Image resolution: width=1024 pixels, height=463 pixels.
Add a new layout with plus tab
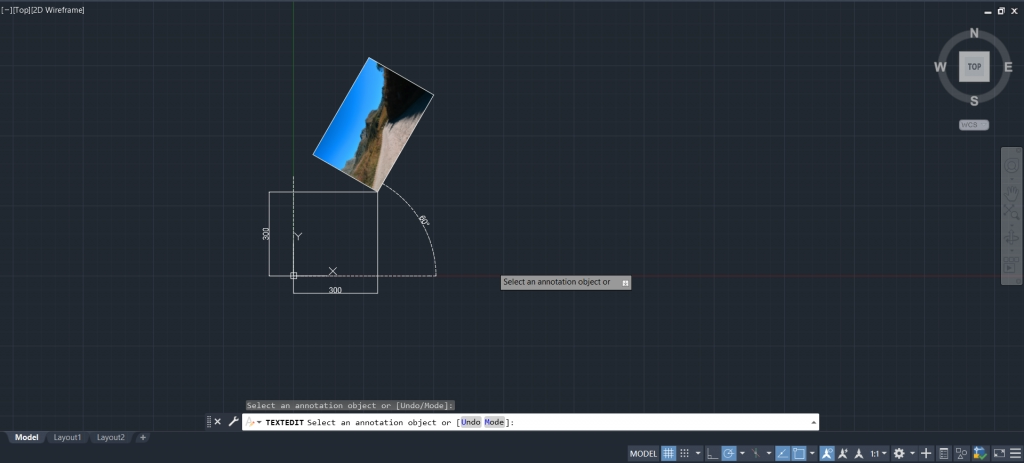143,438
